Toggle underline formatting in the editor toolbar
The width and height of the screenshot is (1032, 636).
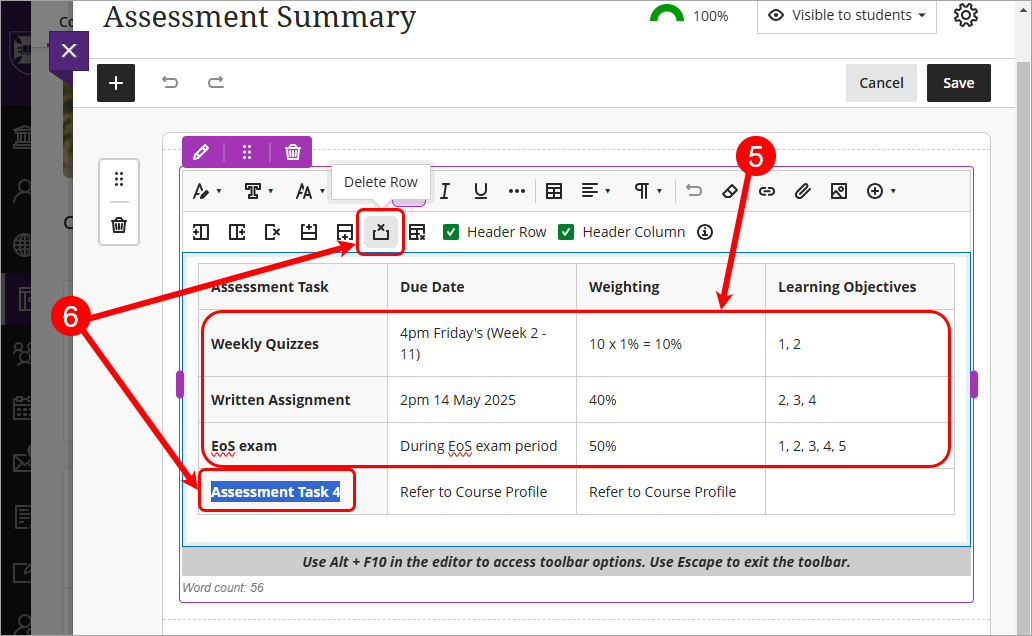[481, 190]
